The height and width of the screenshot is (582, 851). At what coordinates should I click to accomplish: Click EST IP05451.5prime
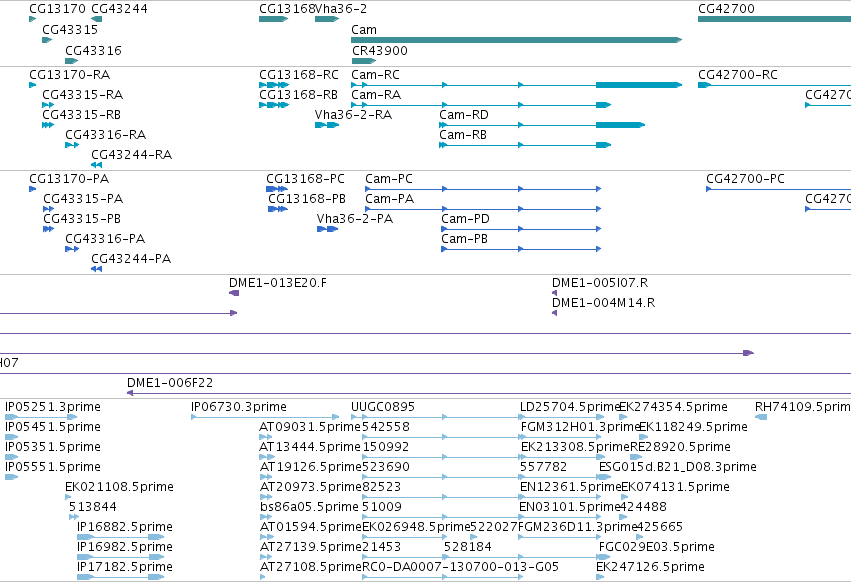tap(53, 427)
